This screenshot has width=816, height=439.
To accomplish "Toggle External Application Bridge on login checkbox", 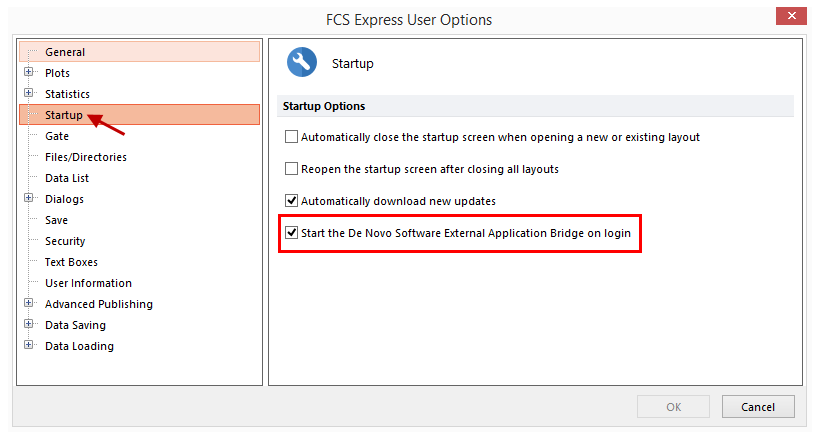I will [292, 233].
